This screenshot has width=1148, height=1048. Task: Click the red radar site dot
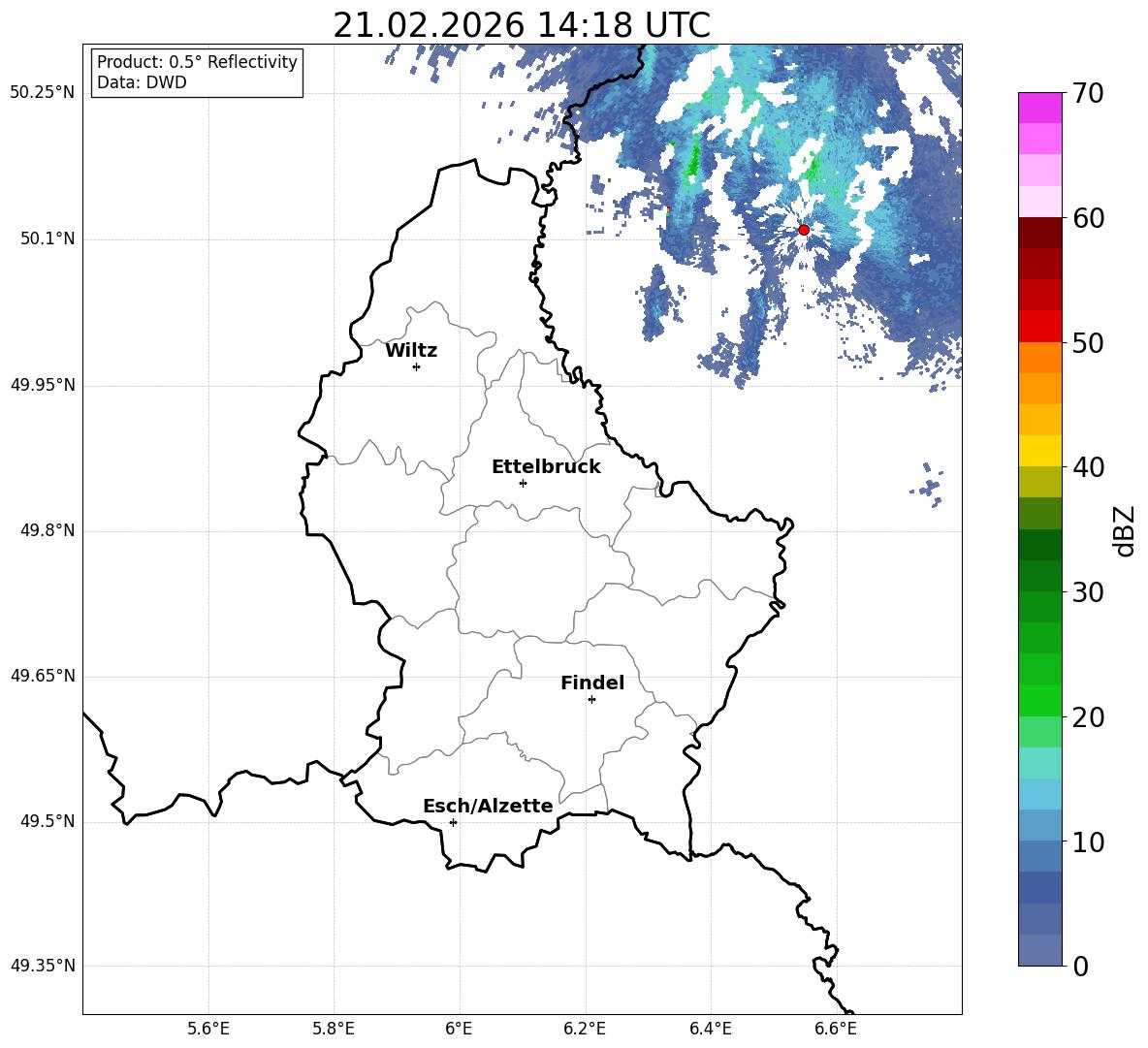click(804, 230)
